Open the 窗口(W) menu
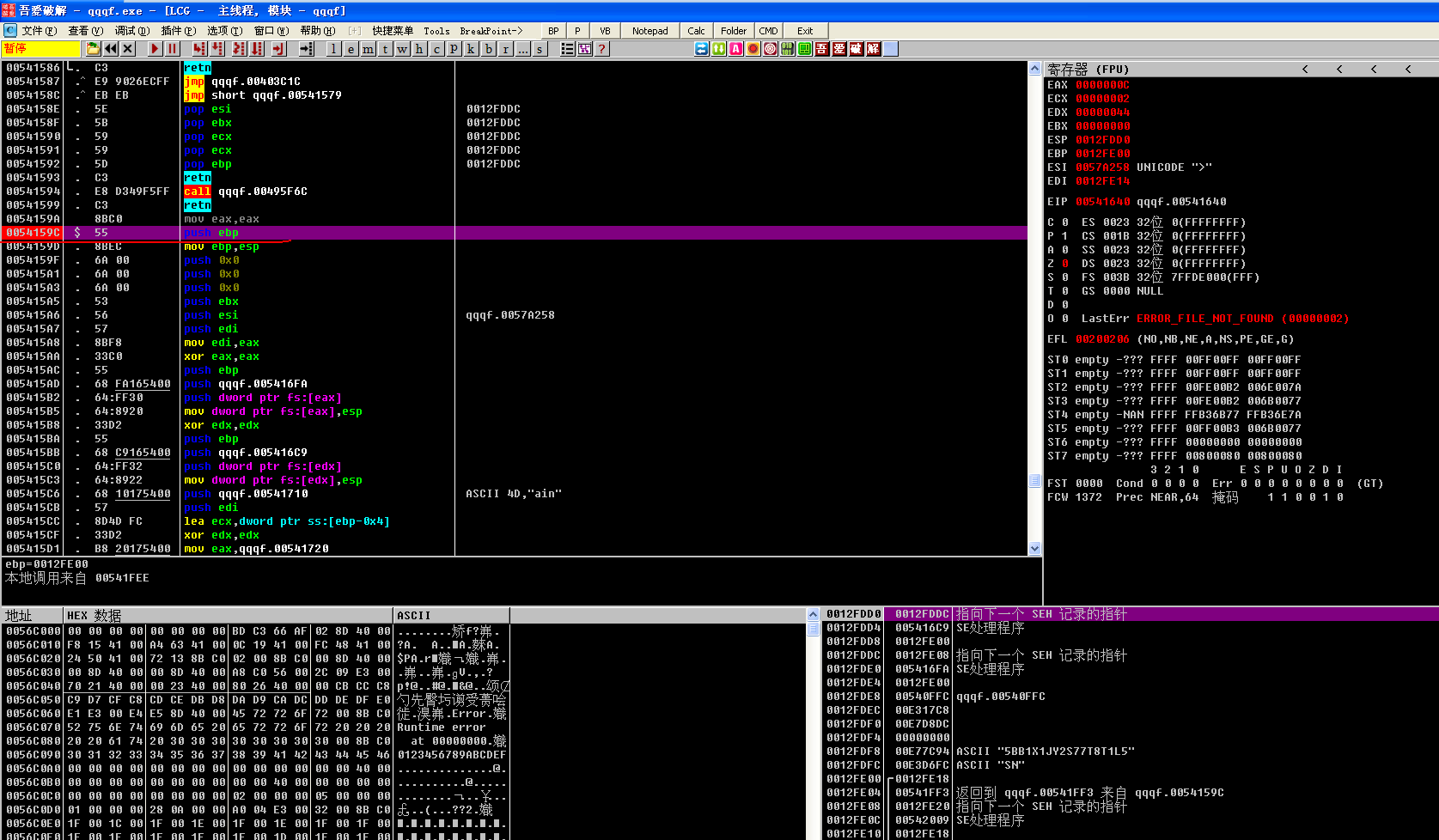Image resolution: width=1439 pixels, height=840 pixels. click(x=271, y=31)
